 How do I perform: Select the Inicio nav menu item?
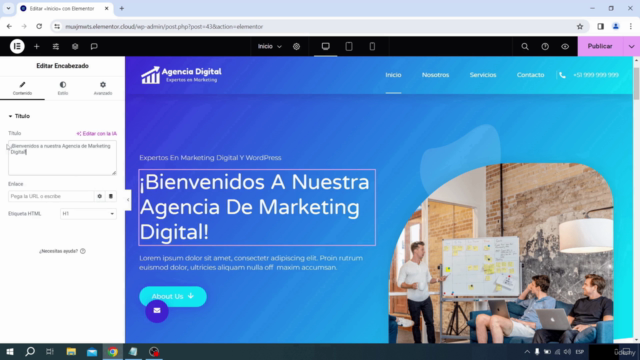click(393, 75)
